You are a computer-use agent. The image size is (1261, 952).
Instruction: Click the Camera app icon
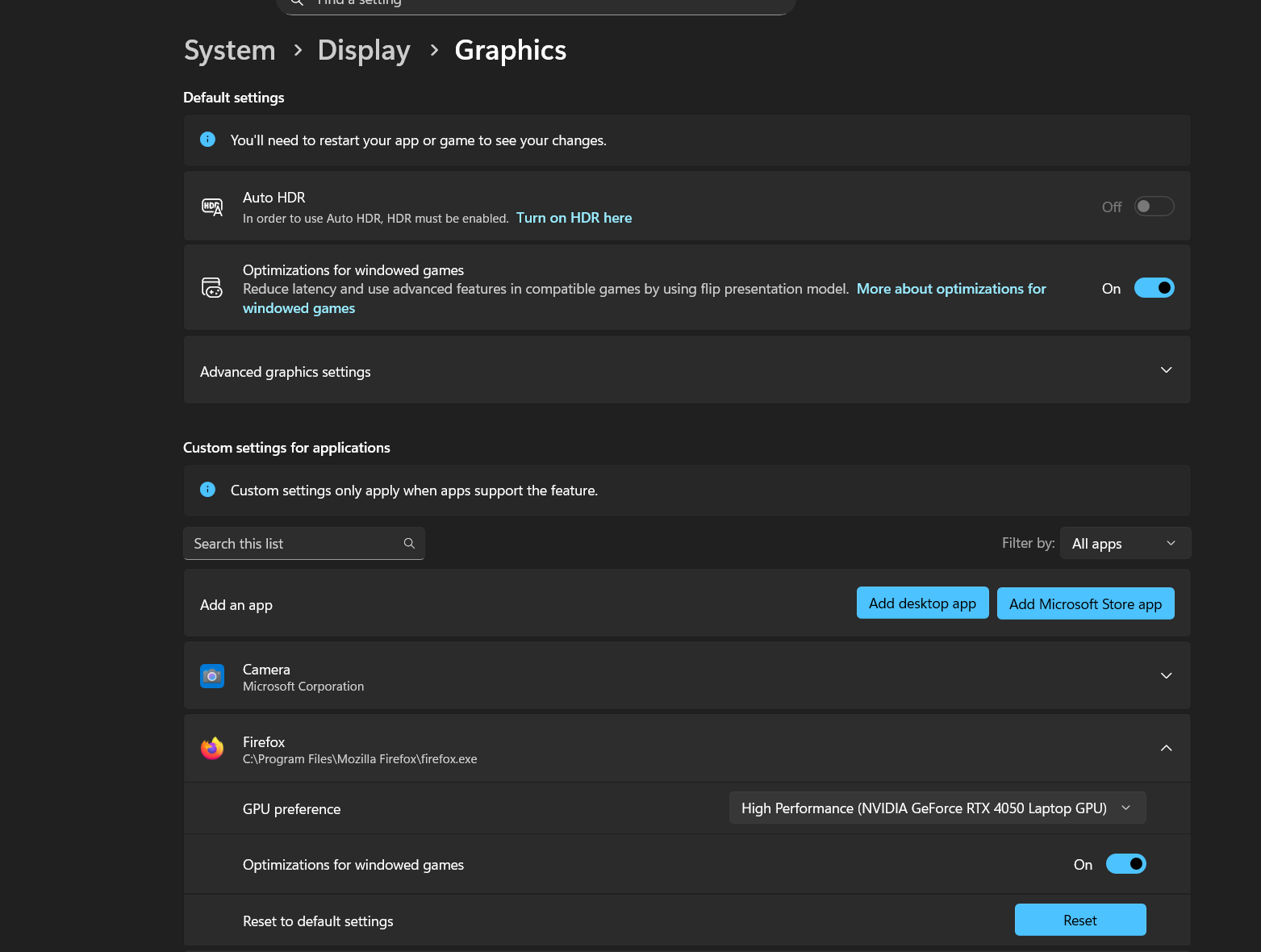[212, 676]
